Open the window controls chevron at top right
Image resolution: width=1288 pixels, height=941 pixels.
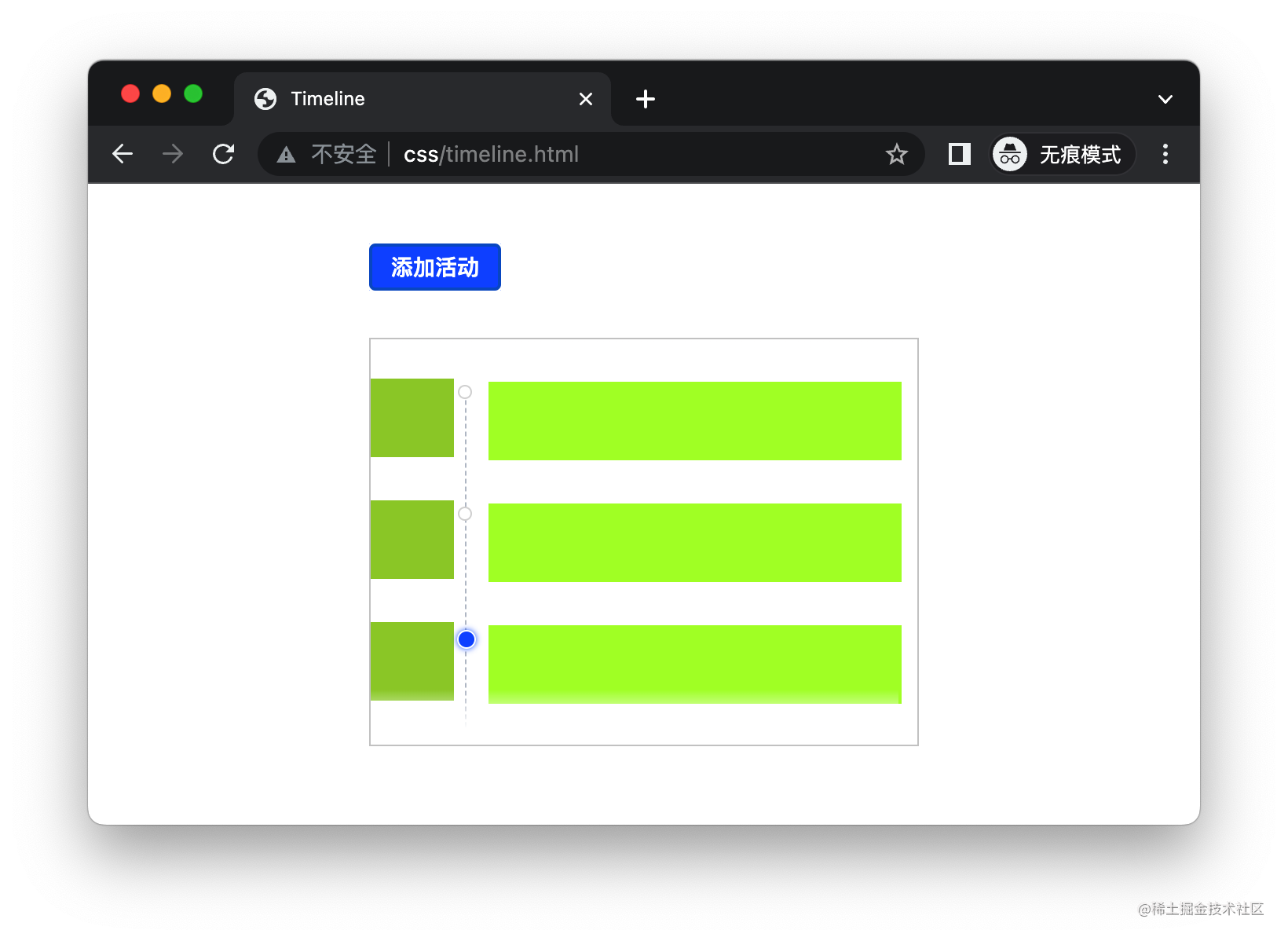tap(1165, 98)
